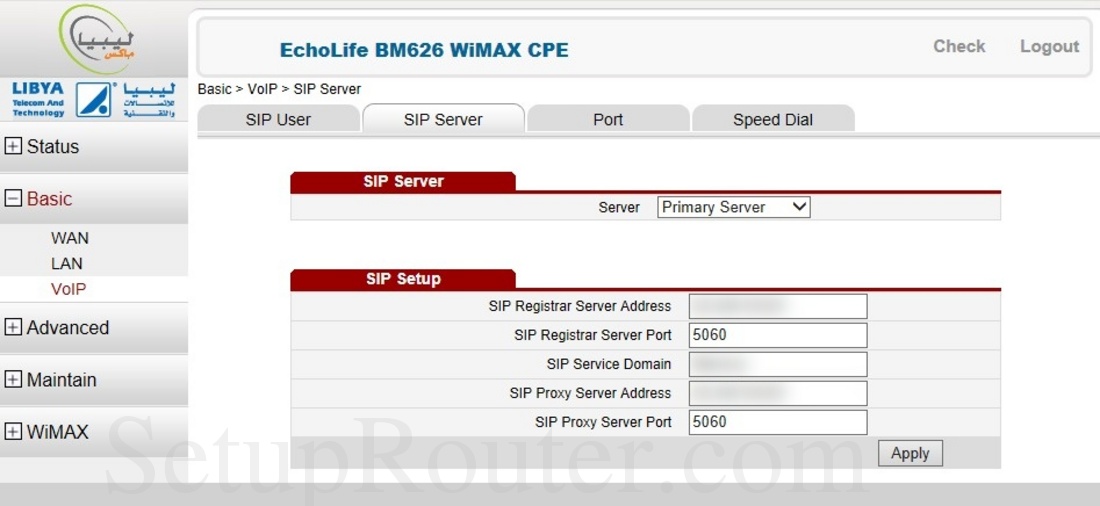Click the WiMAX menu label
Viewport: 1100px width, 506px height.
[58, 432]
